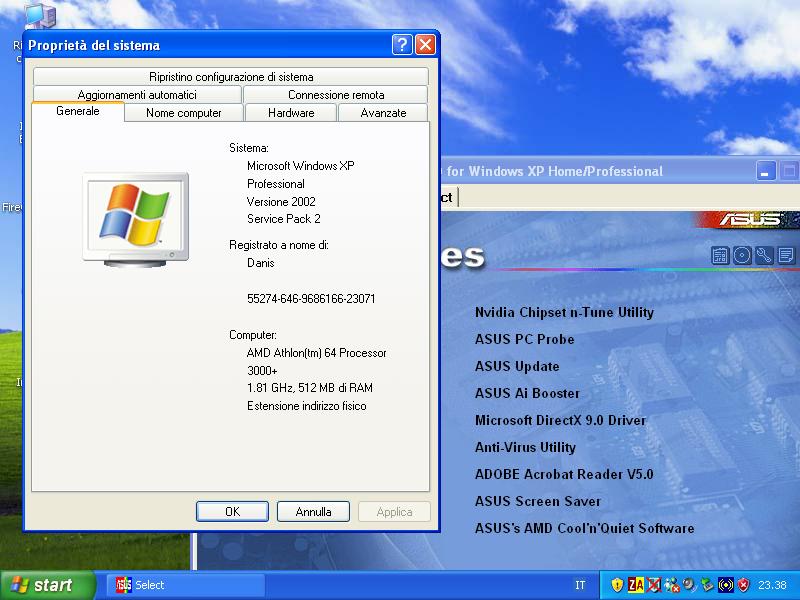
Task: Click the Versione 2002 text
Action: 281,202
